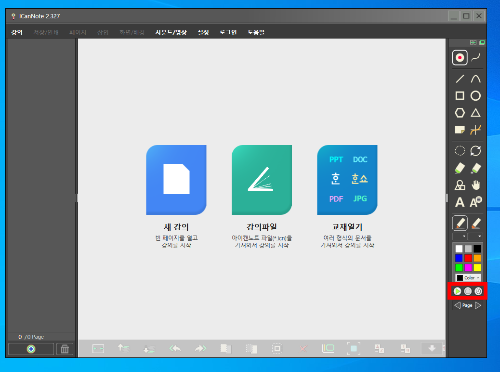Pick the orange color swatch
Viewport: 500px width, 372px height.
click(477, 258)
